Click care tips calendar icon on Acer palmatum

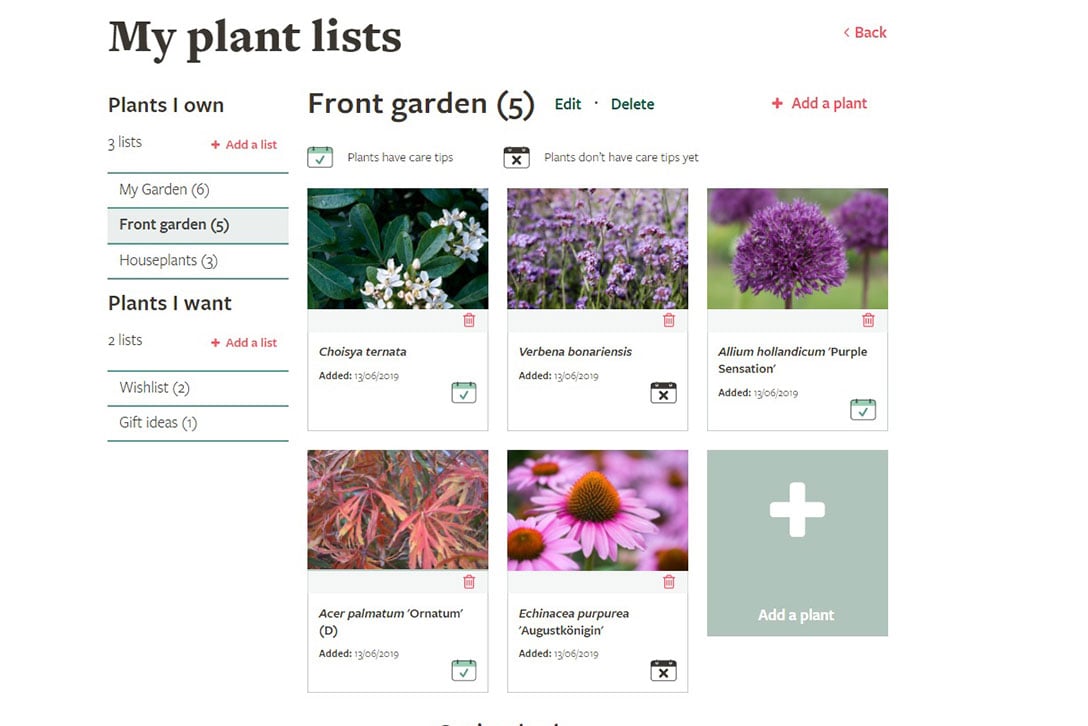pos(463,670)
